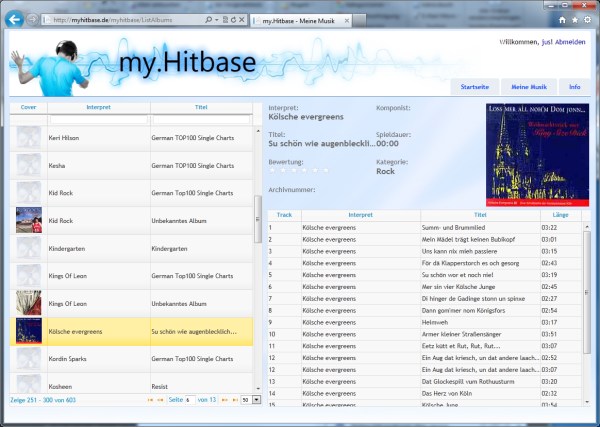Click the track list vertical scrollbar thumb

tap(587, 292)
